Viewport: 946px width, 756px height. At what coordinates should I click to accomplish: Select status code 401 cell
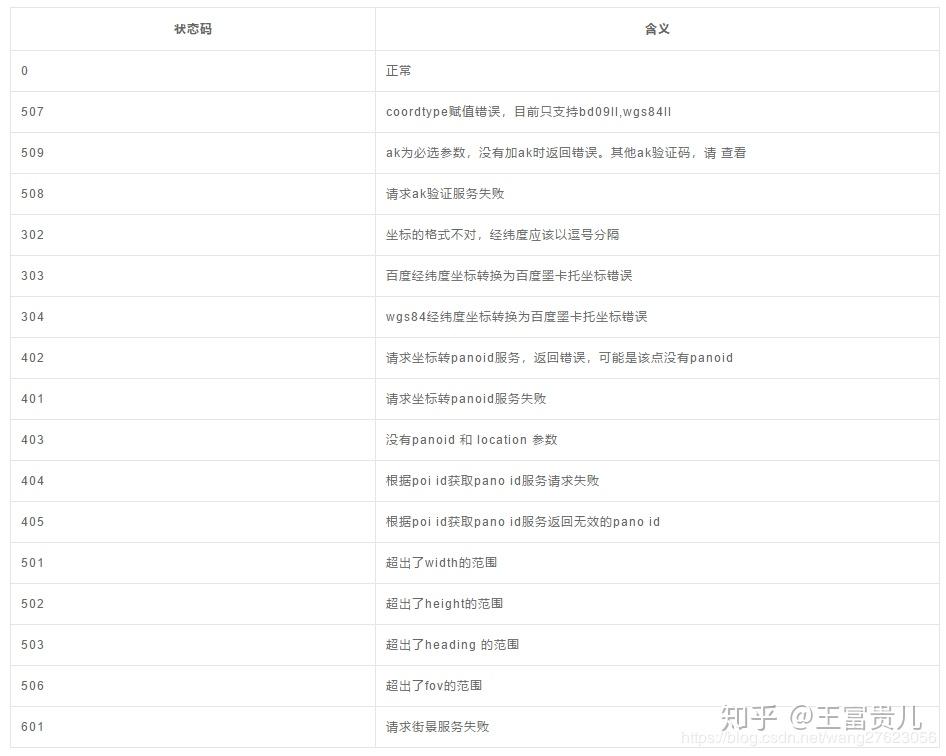pyautogui.click(x=193, y=399)
